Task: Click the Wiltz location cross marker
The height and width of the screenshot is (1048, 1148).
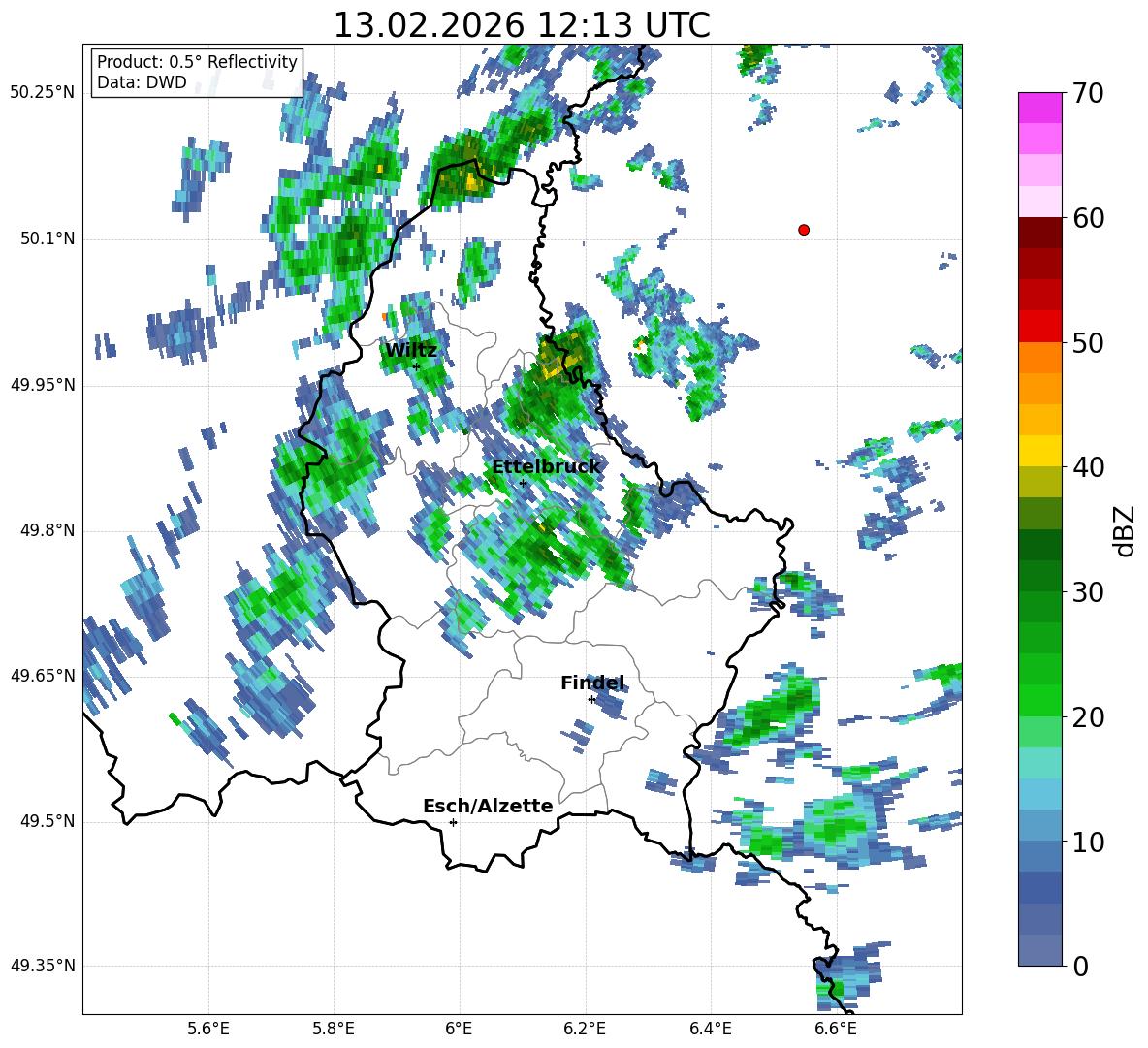Action: (417, 366)
